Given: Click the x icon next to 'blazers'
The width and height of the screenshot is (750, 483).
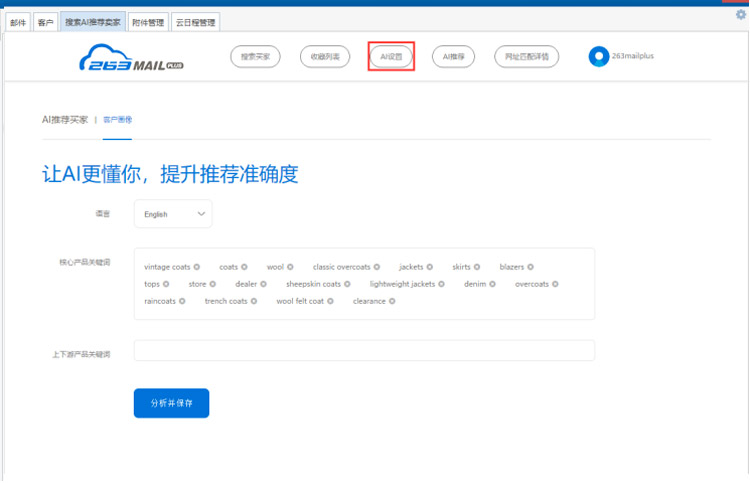Looking at the screenshot, I should (531, 267).
